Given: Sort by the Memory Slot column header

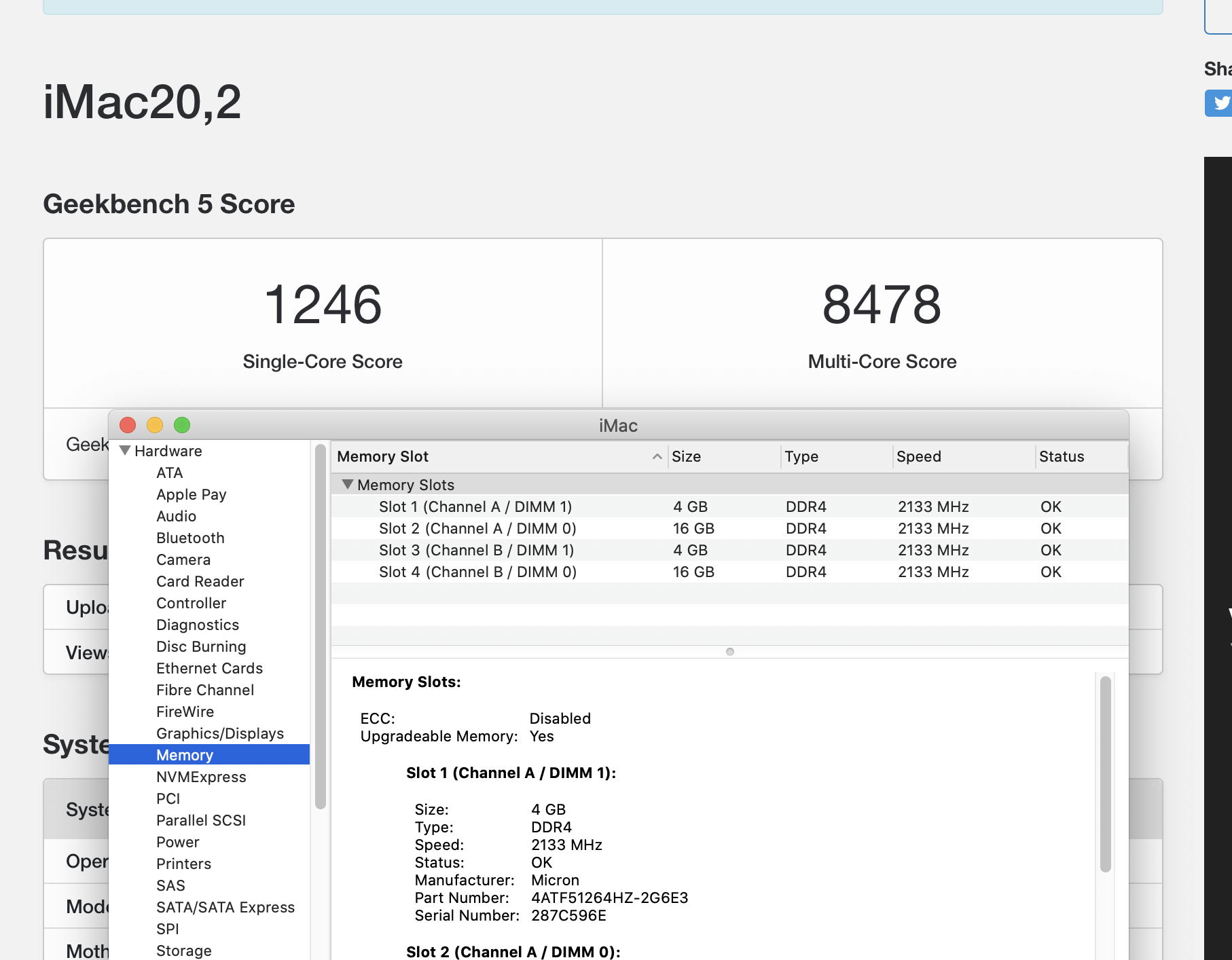Looking at the screenshot, I should coord(499,457).
